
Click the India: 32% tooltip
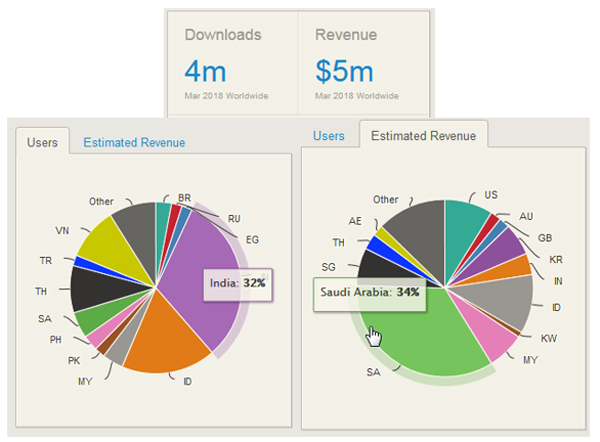[237, 283]
